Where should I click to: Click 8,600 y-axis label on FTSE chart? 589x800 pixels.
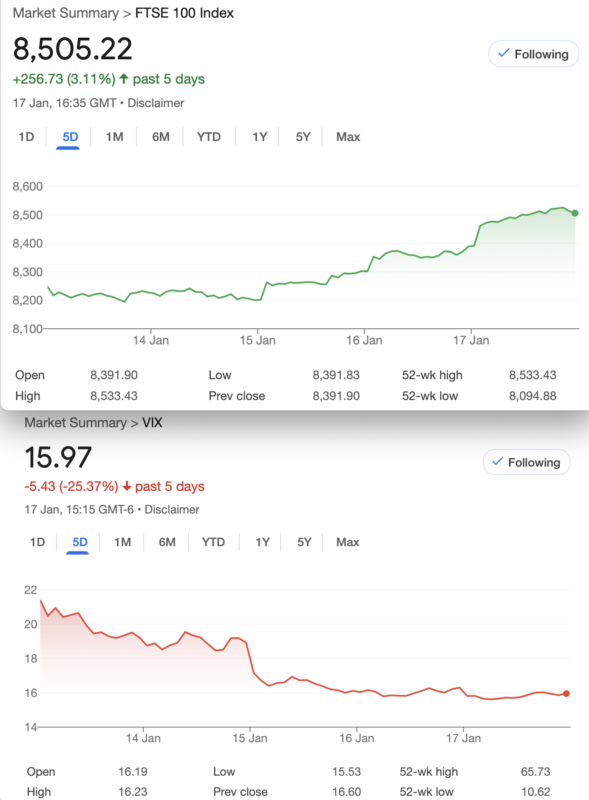28,186
